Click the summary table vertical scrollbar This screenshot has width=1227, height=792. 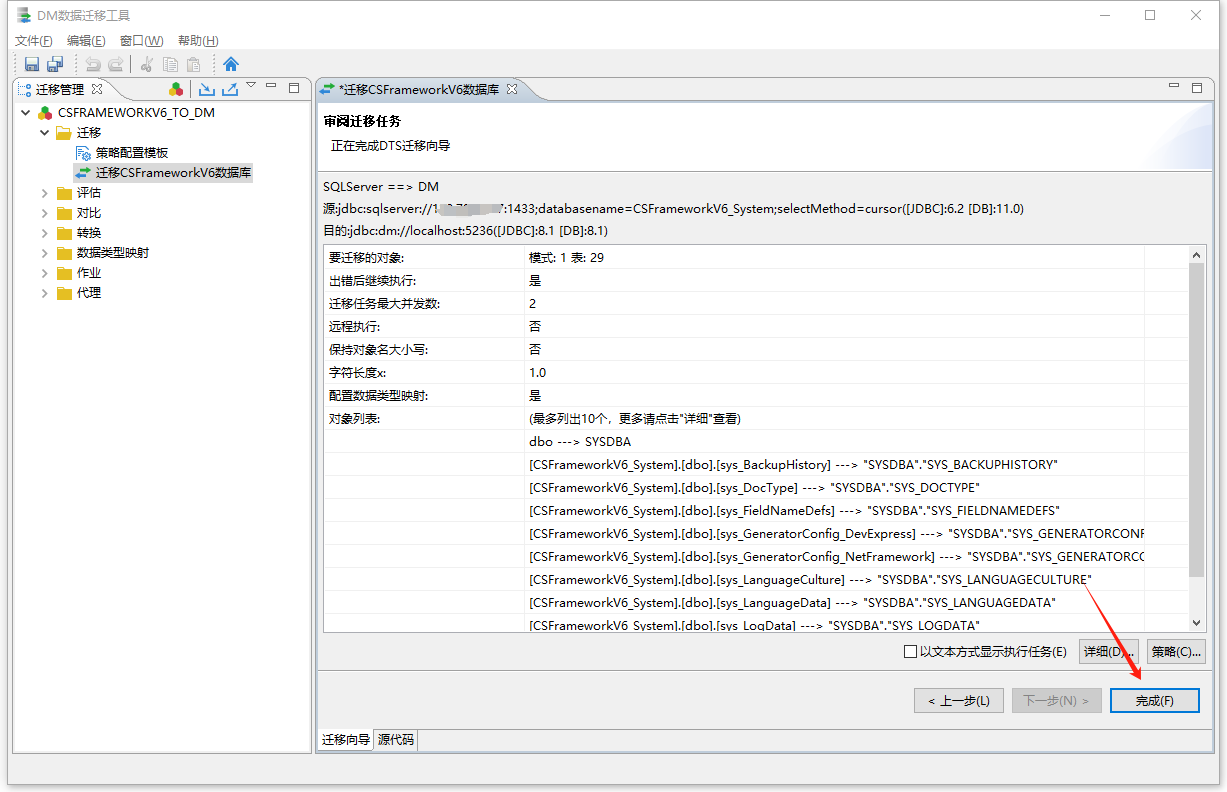(x=1196, y=420)
